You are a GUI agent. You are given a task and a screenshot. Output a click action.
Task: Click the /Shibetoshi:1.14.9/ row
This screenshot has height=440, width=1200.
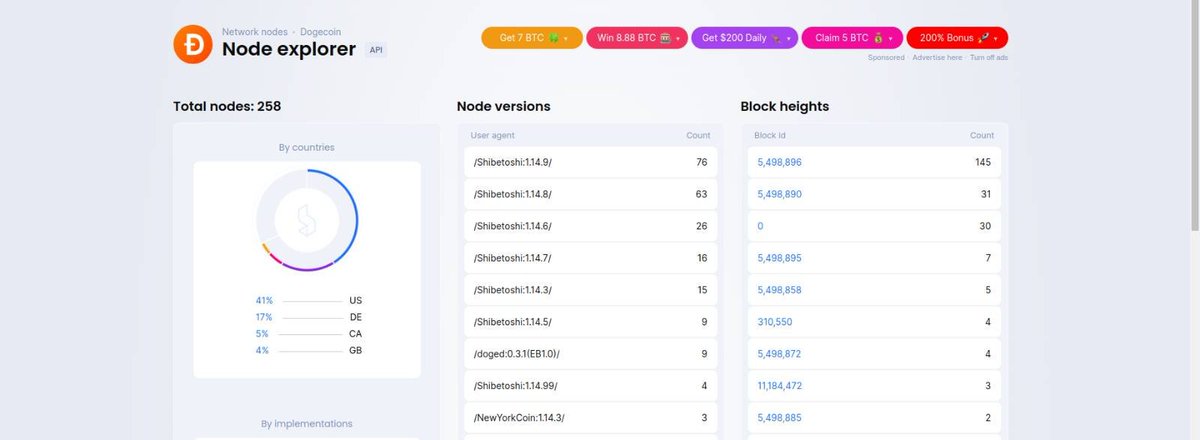pyautogui.click(x=590, y=162)
